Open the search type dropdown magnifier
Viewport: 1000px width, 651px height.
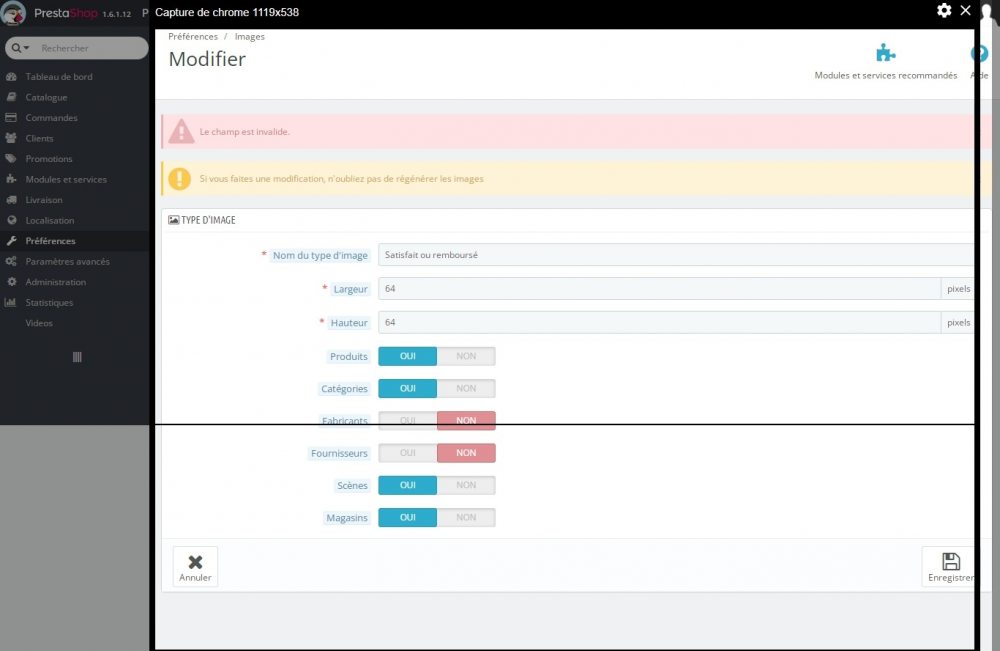pos(20,48)
